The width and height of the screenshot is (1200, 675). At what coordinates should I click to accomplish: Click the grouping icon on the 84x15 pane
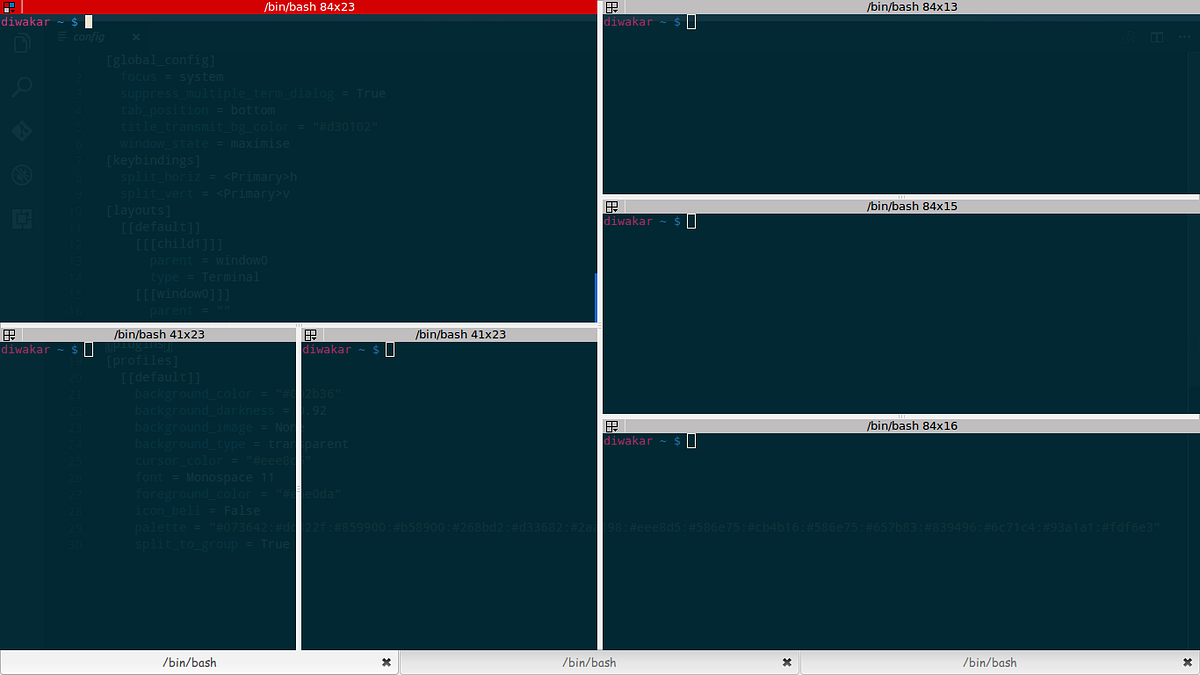(611, 207)
